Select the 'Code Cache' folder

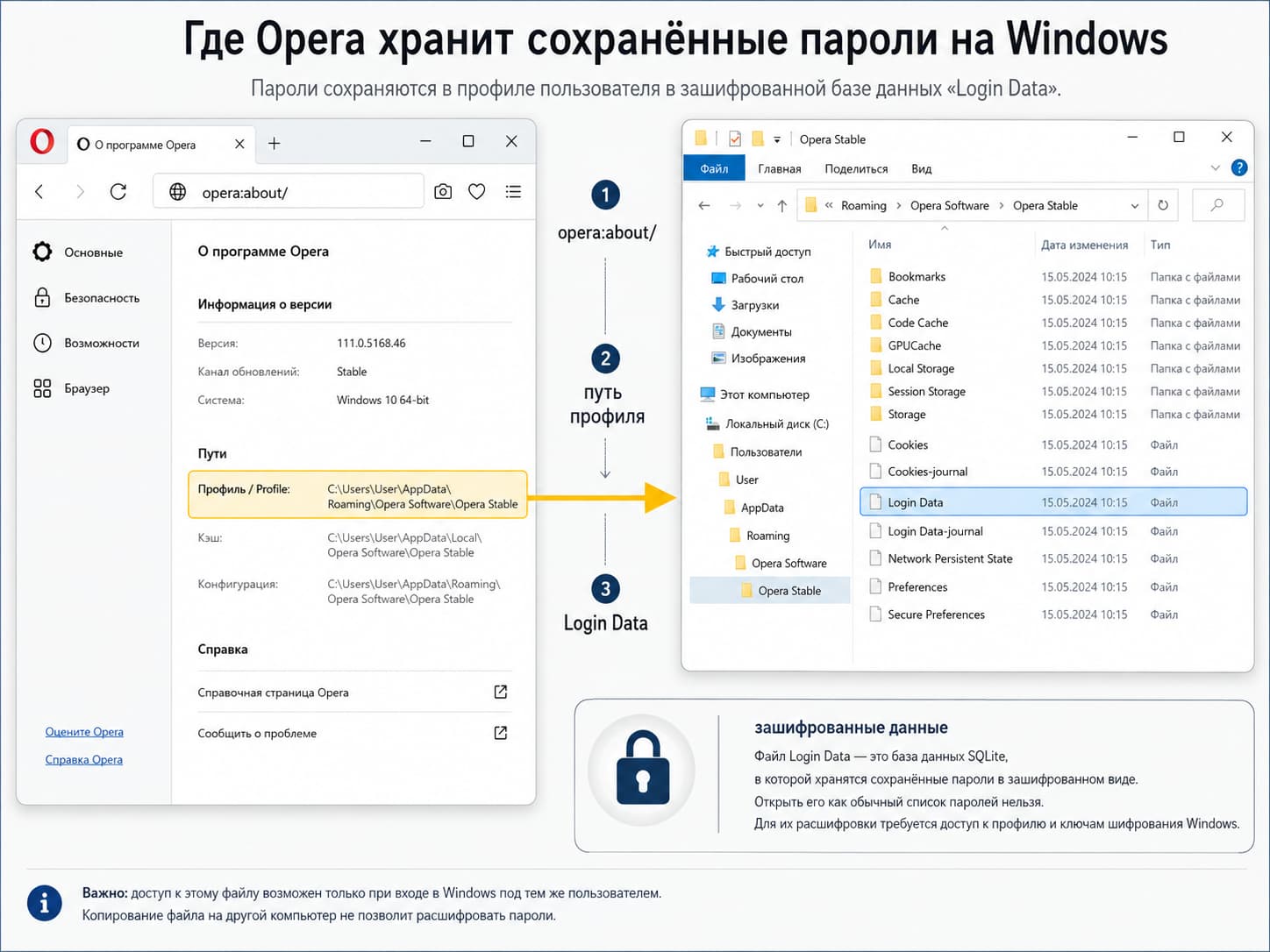coord(909,323)
